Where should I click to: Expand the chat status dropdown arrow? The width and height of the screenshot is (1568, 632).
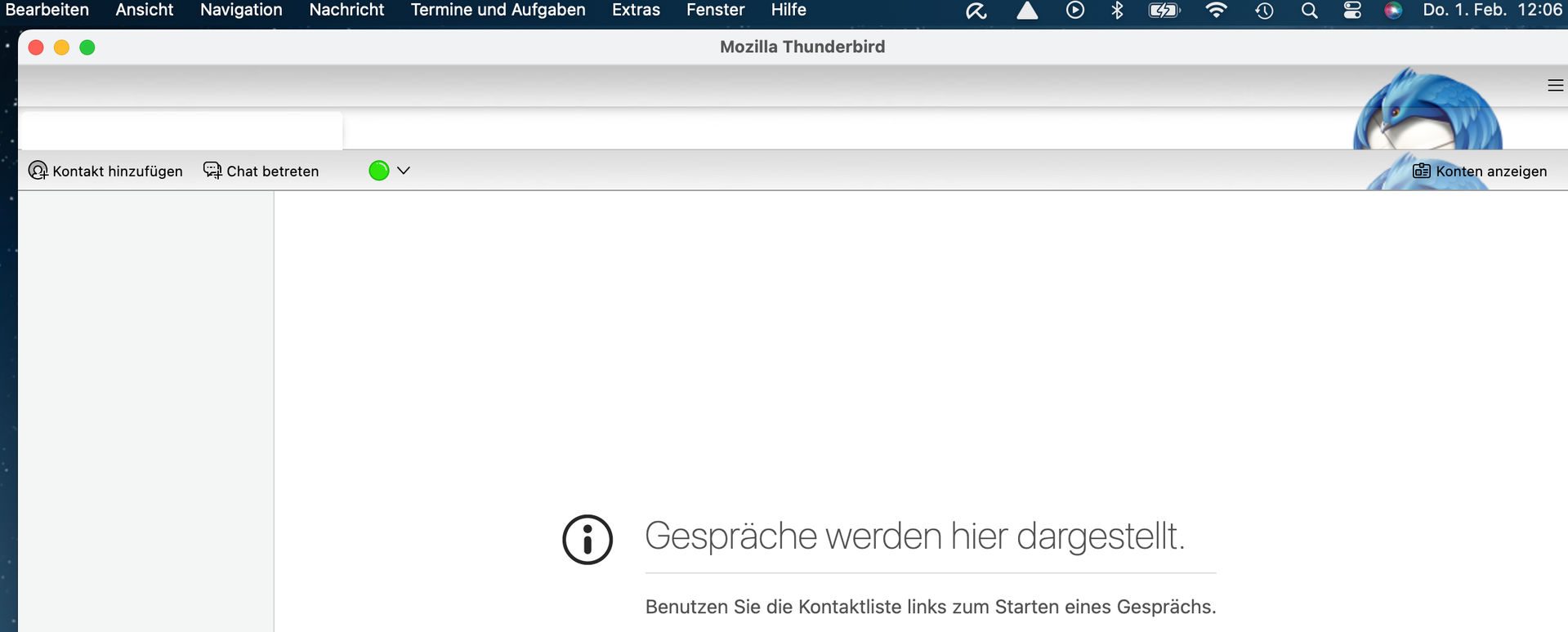click(404, 171)
